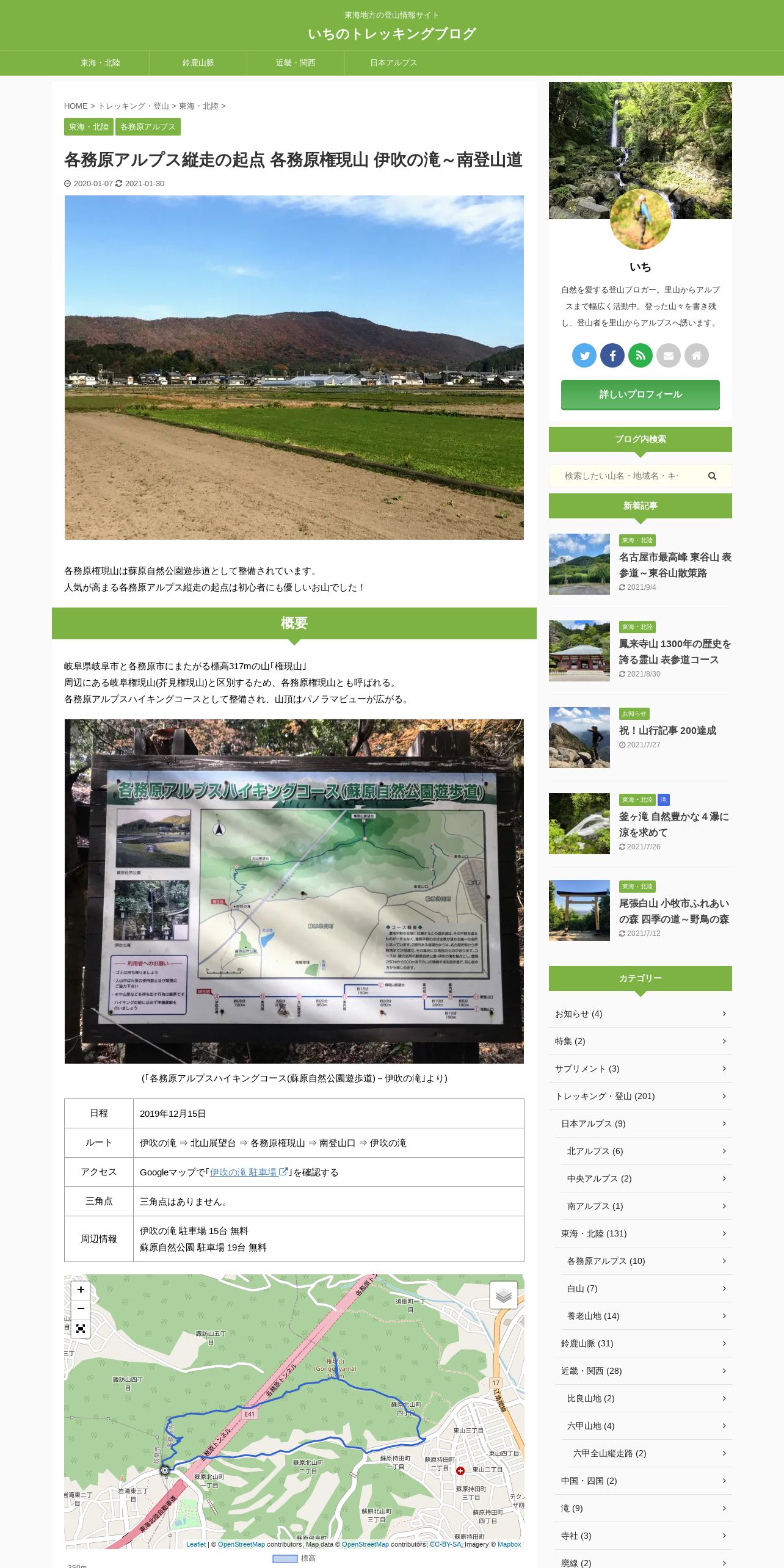Click the external link icon beside 伊吹の滝 駐車場
Viewport: 784px width, 1568px height.
[x=283, y=1172]
